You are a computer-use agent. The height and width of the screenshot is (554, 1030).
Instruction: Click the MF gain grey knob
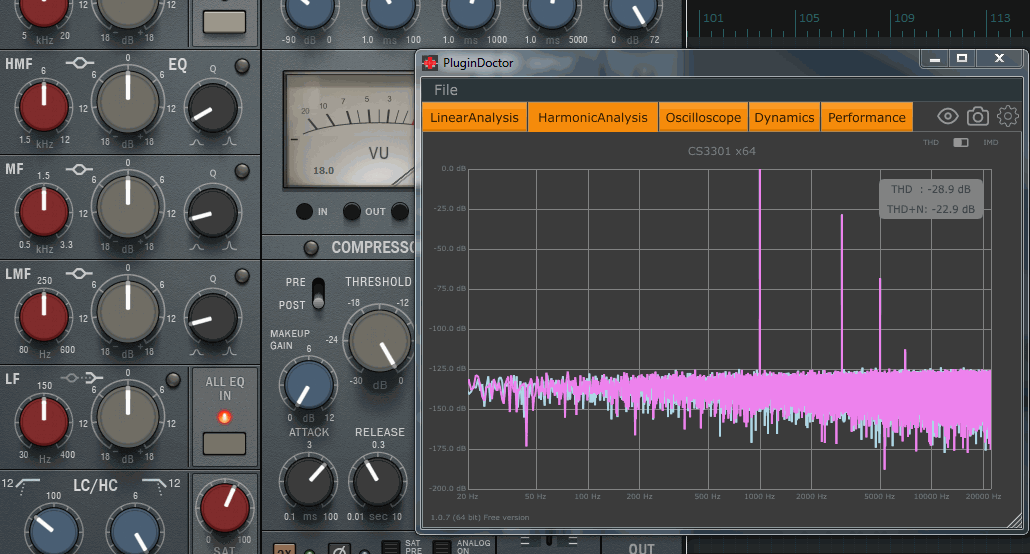click(x=127, y=207)
